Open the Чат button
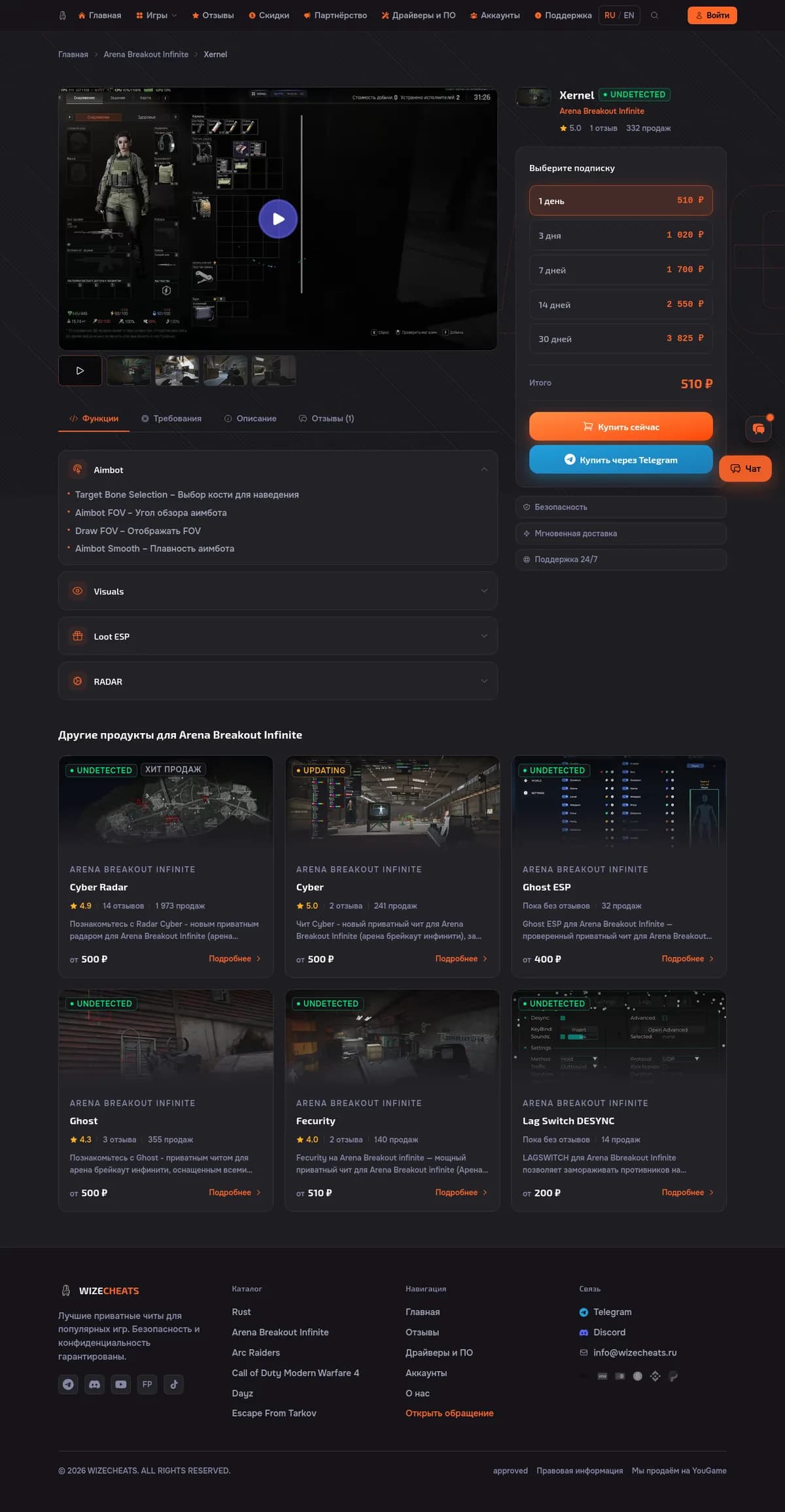Image resolution: width=785 pixels, height=1512 pixels. (745, 469)
